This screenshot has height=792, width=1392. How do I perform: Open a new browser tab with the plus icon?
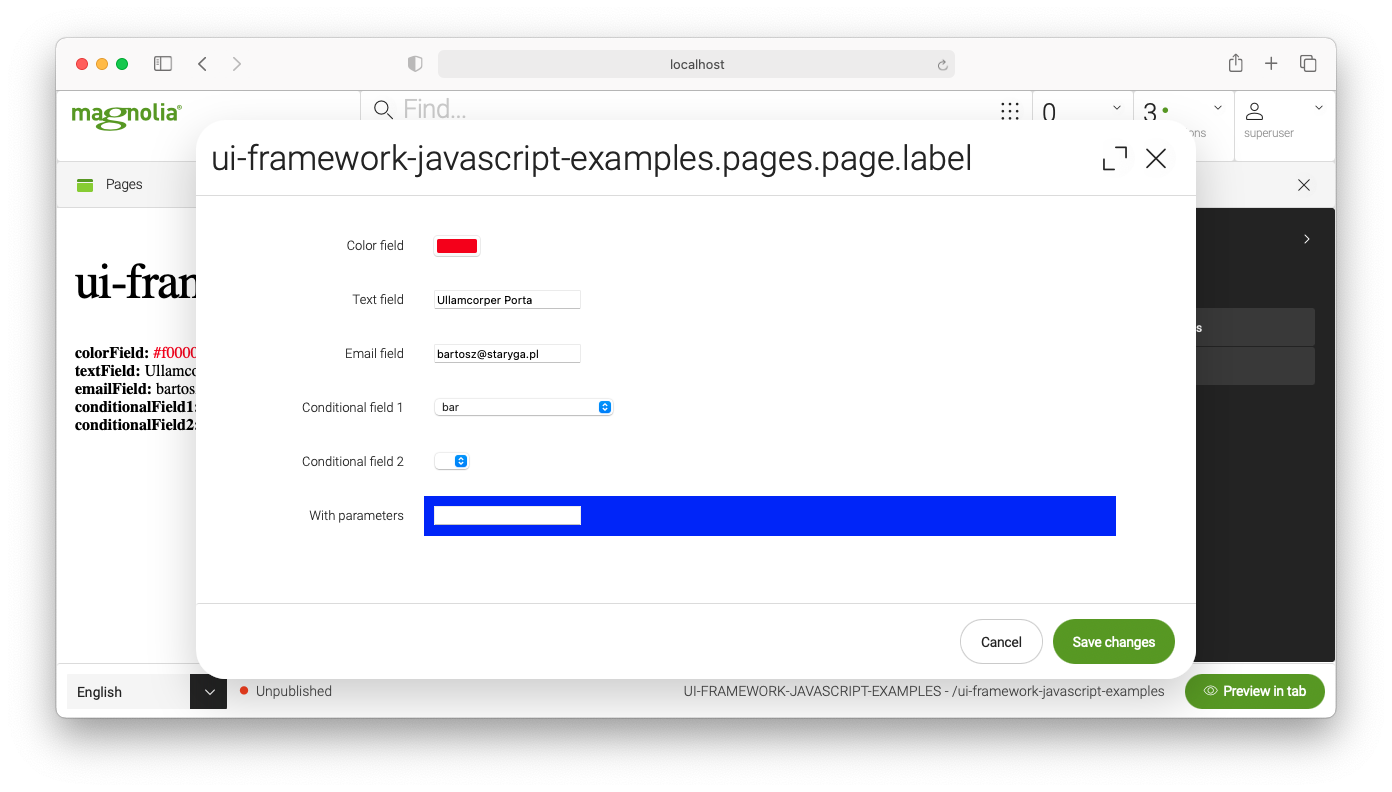click(1271, 63)
